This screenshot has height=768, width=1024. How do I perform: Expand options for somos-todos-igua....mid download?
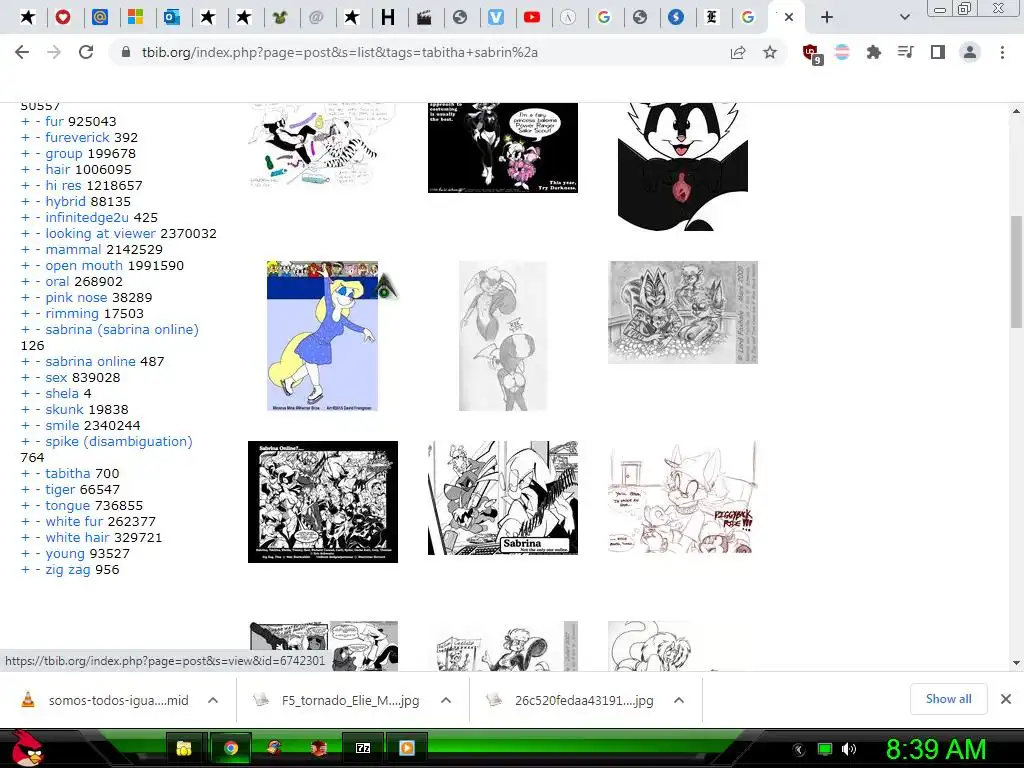point(213,700)
